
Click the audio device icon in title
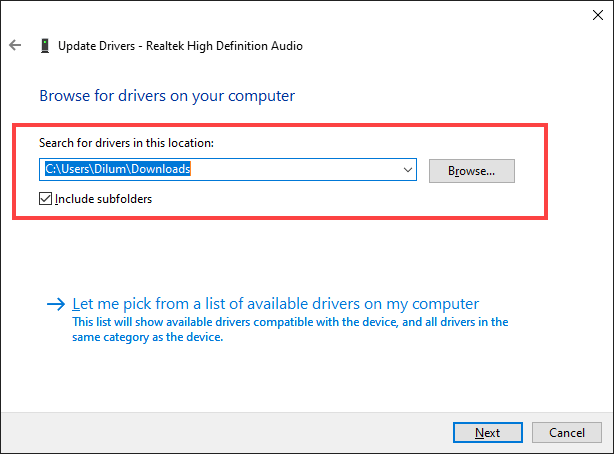click(x=45, y=45)
